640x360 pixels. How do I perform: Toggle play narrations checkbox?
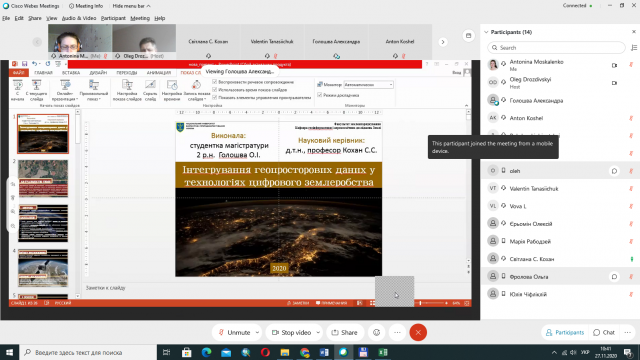(x=215, y=82)
